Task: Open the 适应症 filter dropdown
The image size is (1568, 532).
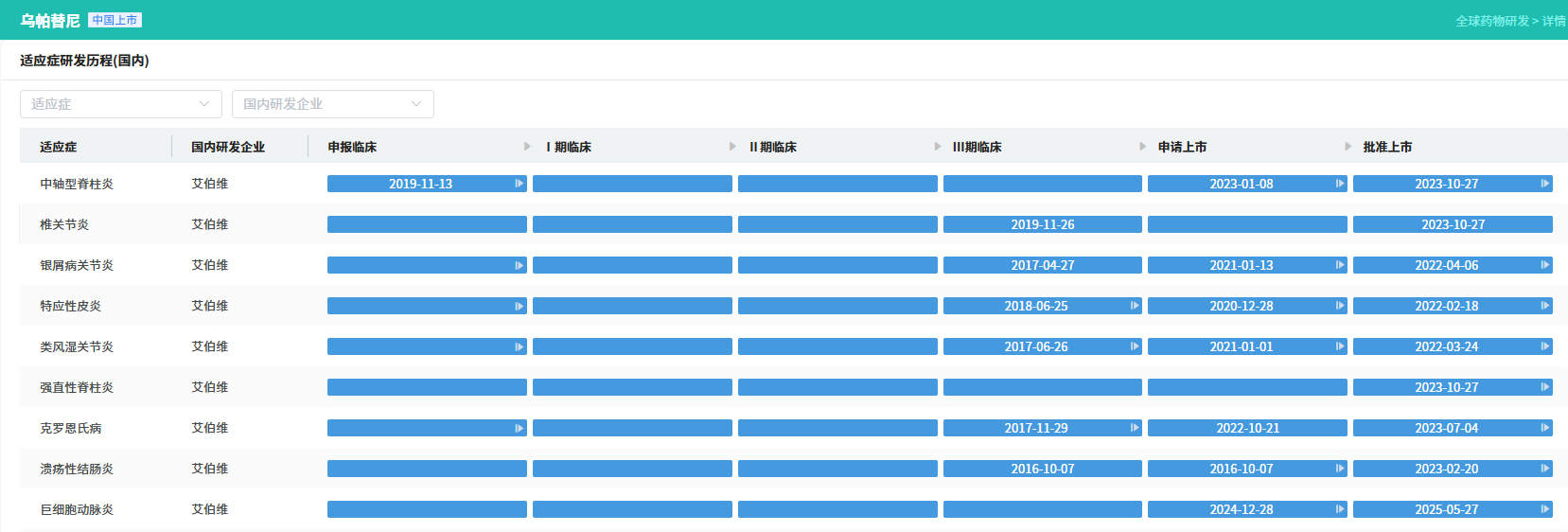Action: 120,104
